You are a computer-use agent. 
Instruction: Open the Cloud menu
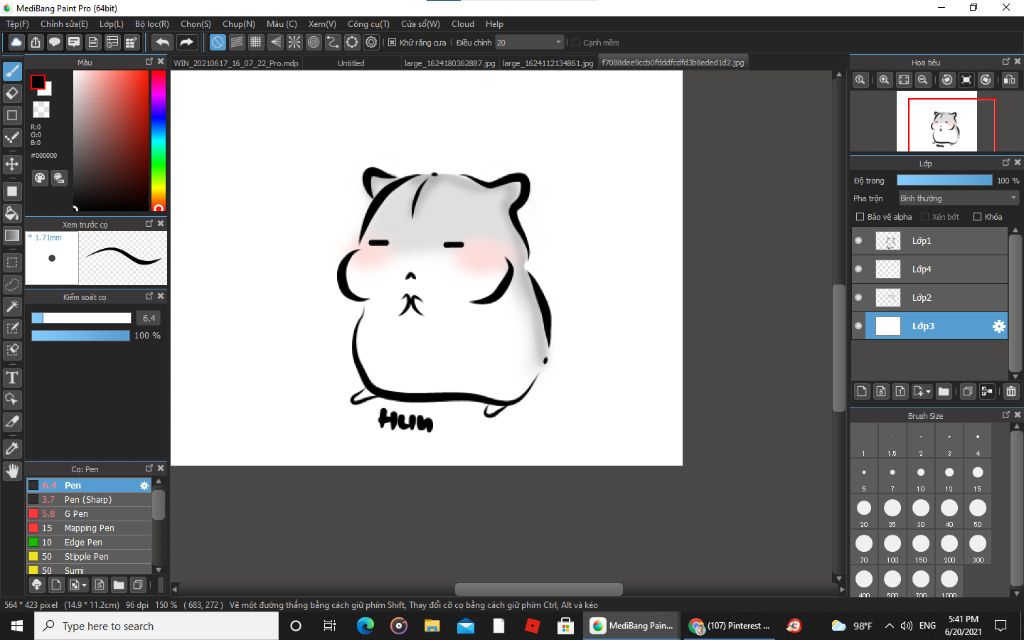click(x=463, y=24)
